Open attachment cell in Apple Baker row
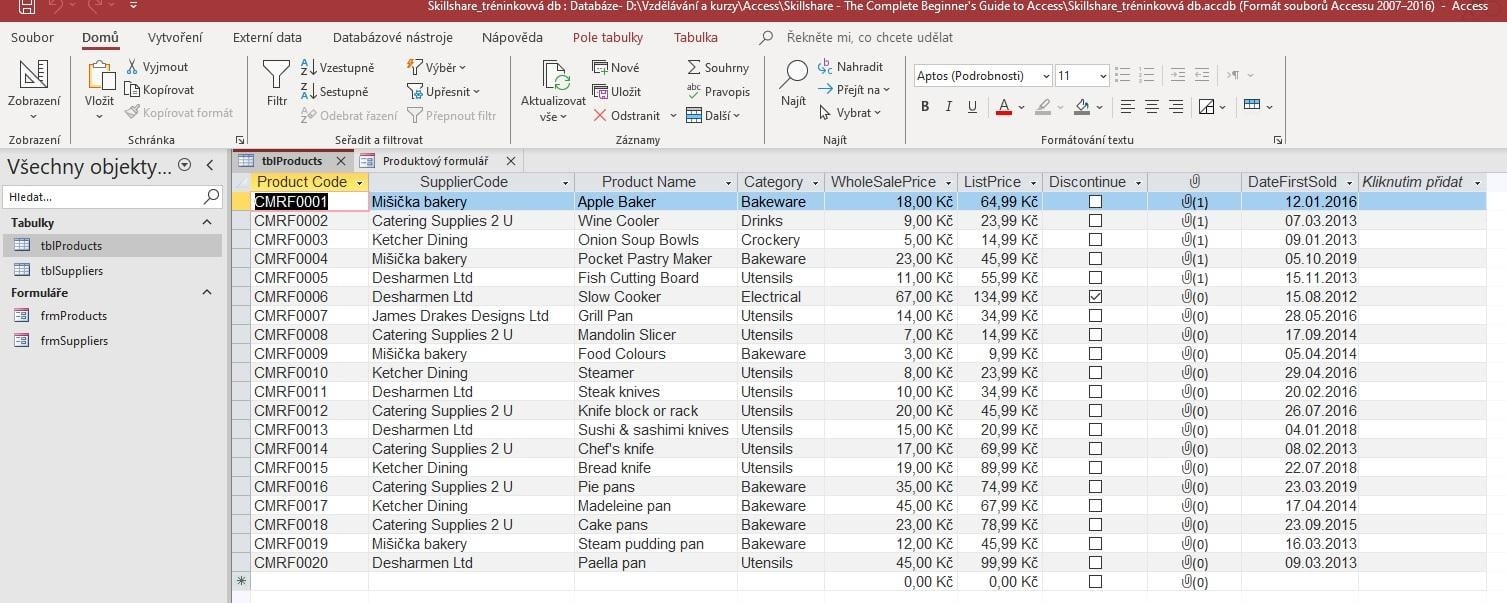1507x603 pixels. click(1194, 201)
